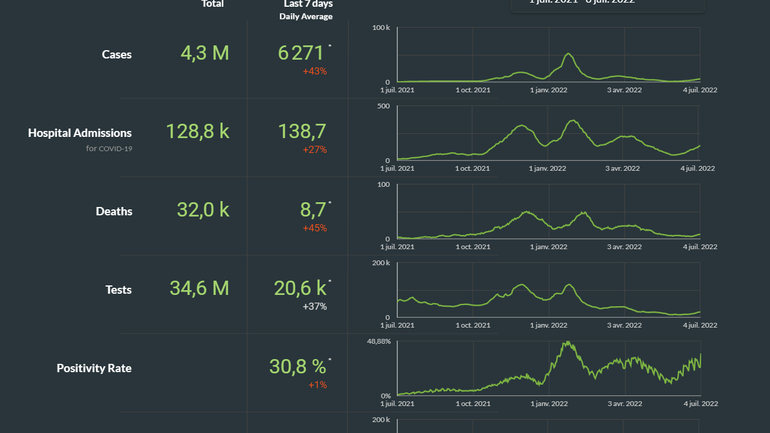Click the Last 7 days column header
This screenshot has height=433, width=770.
click(308, 5)
